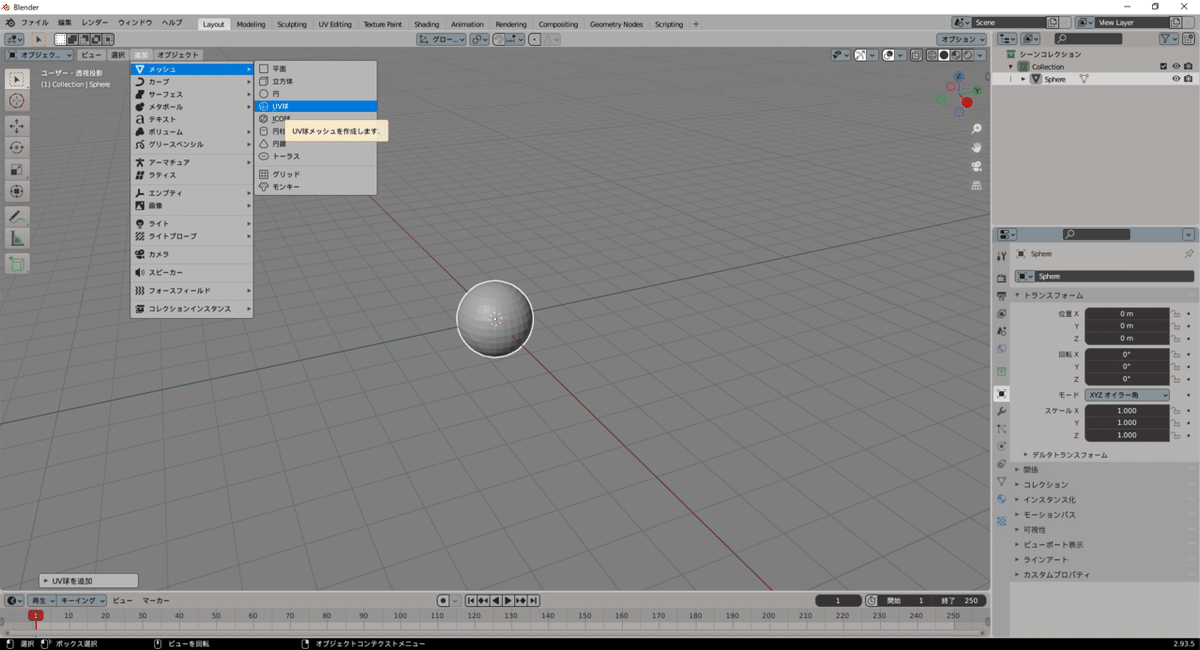
Task: Toggle camera view with camera icon
Action: click(x=976, y=166)
